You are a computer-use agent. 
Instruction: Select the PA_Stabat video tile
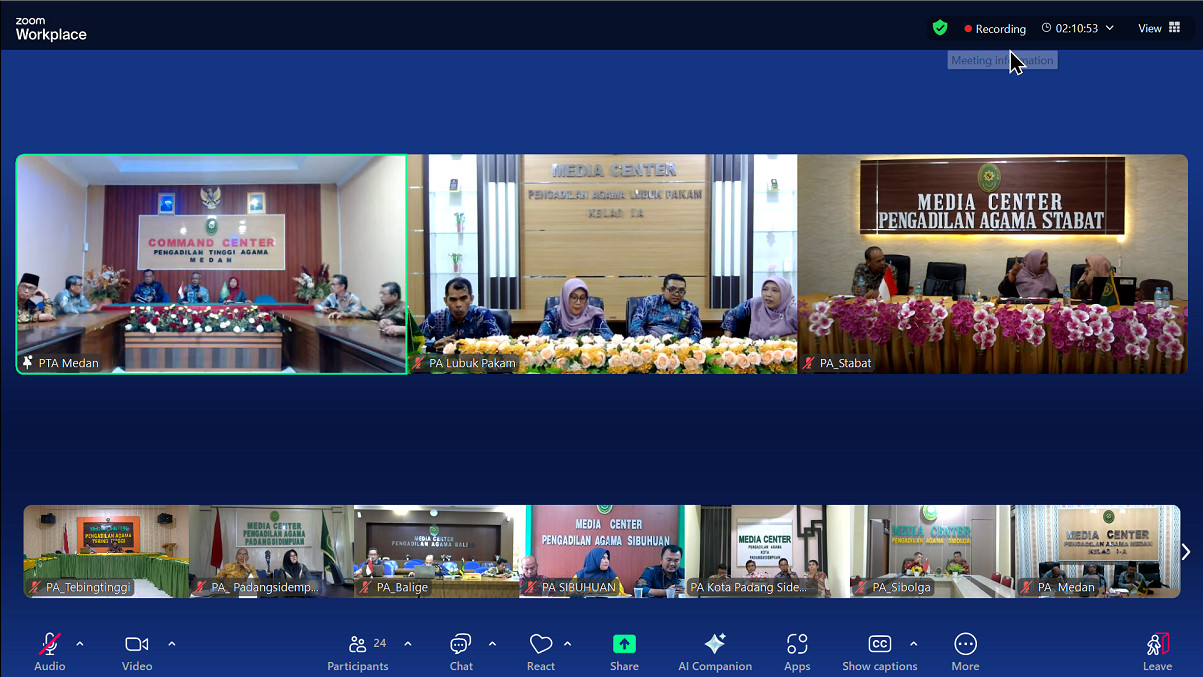tap(992, 264)
